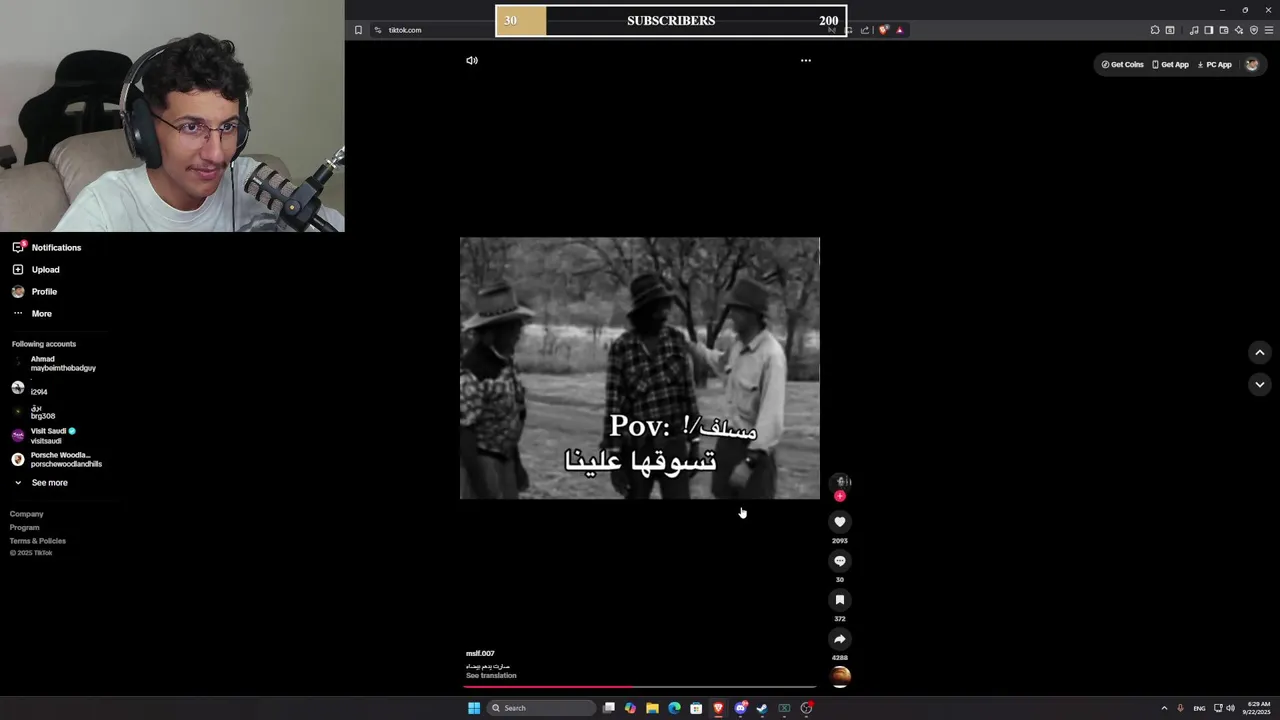
Task: Open Upload in sidebar
Action: pyautogui.click(x=36, y=269)
